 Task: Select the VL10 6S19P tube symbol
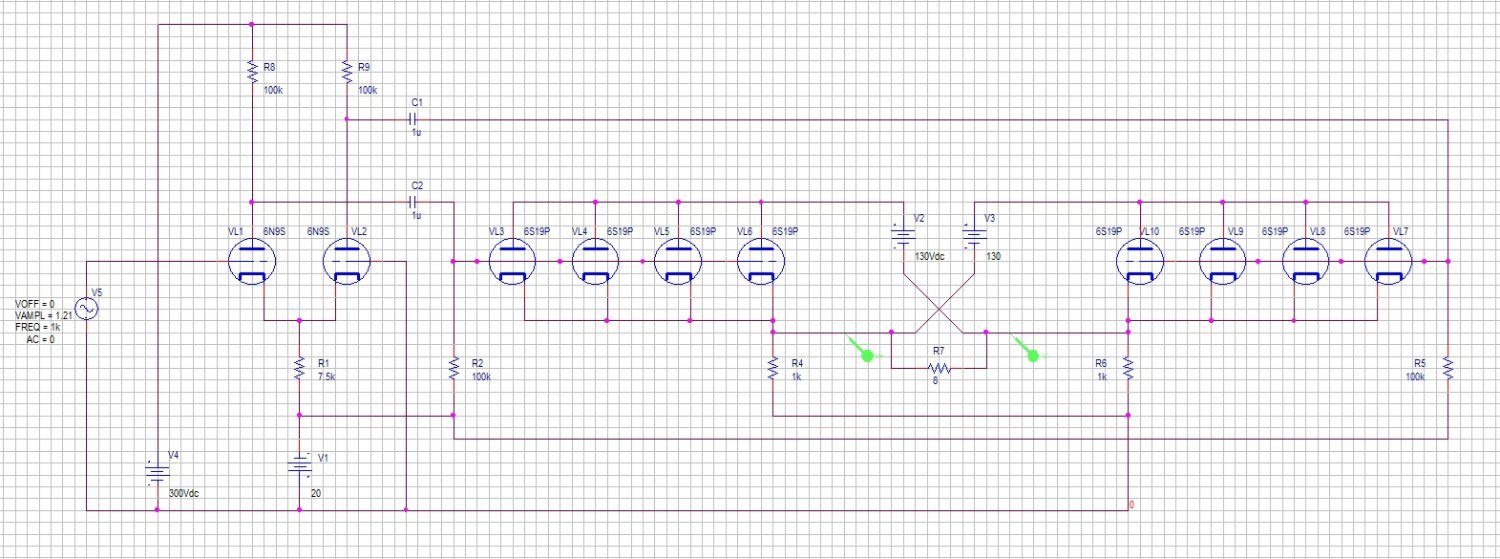tap(1140, 262)
